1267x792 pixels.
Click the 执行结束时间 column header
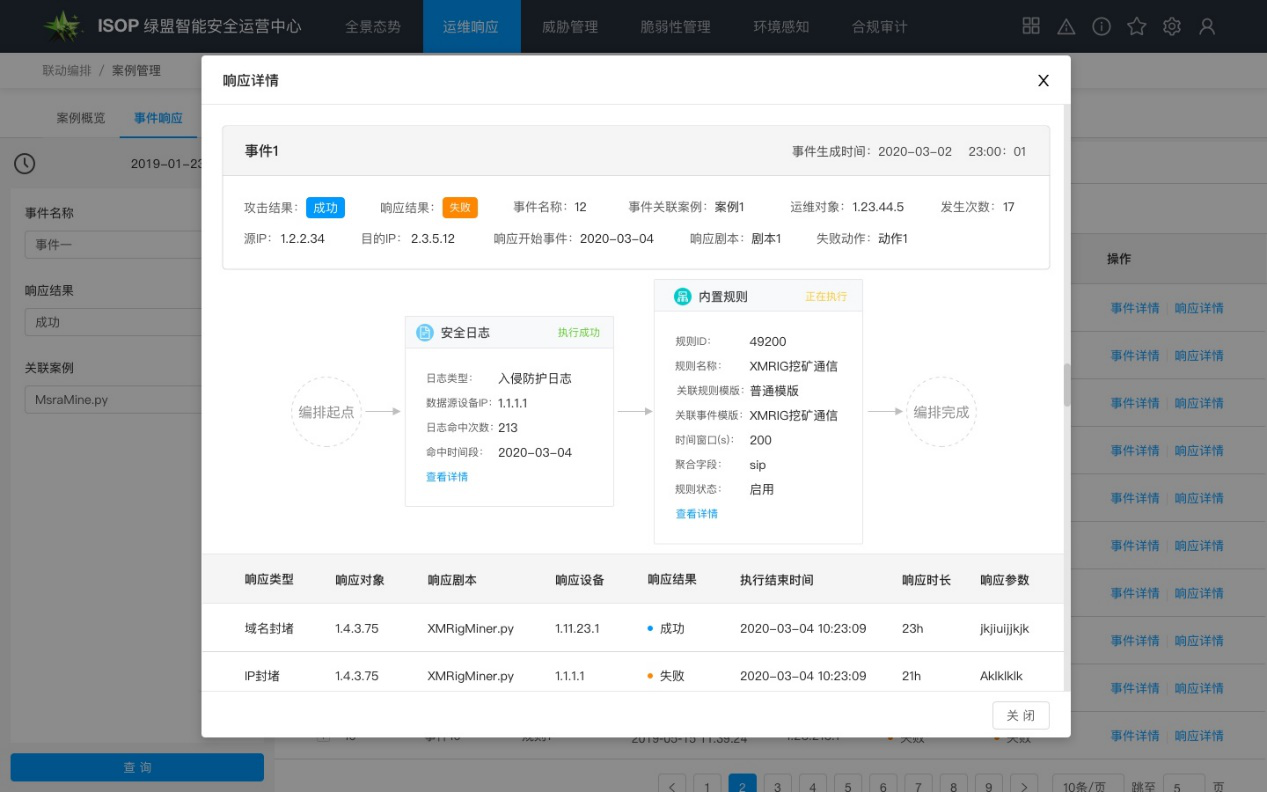pyautogui.click(x=777, y=580)
